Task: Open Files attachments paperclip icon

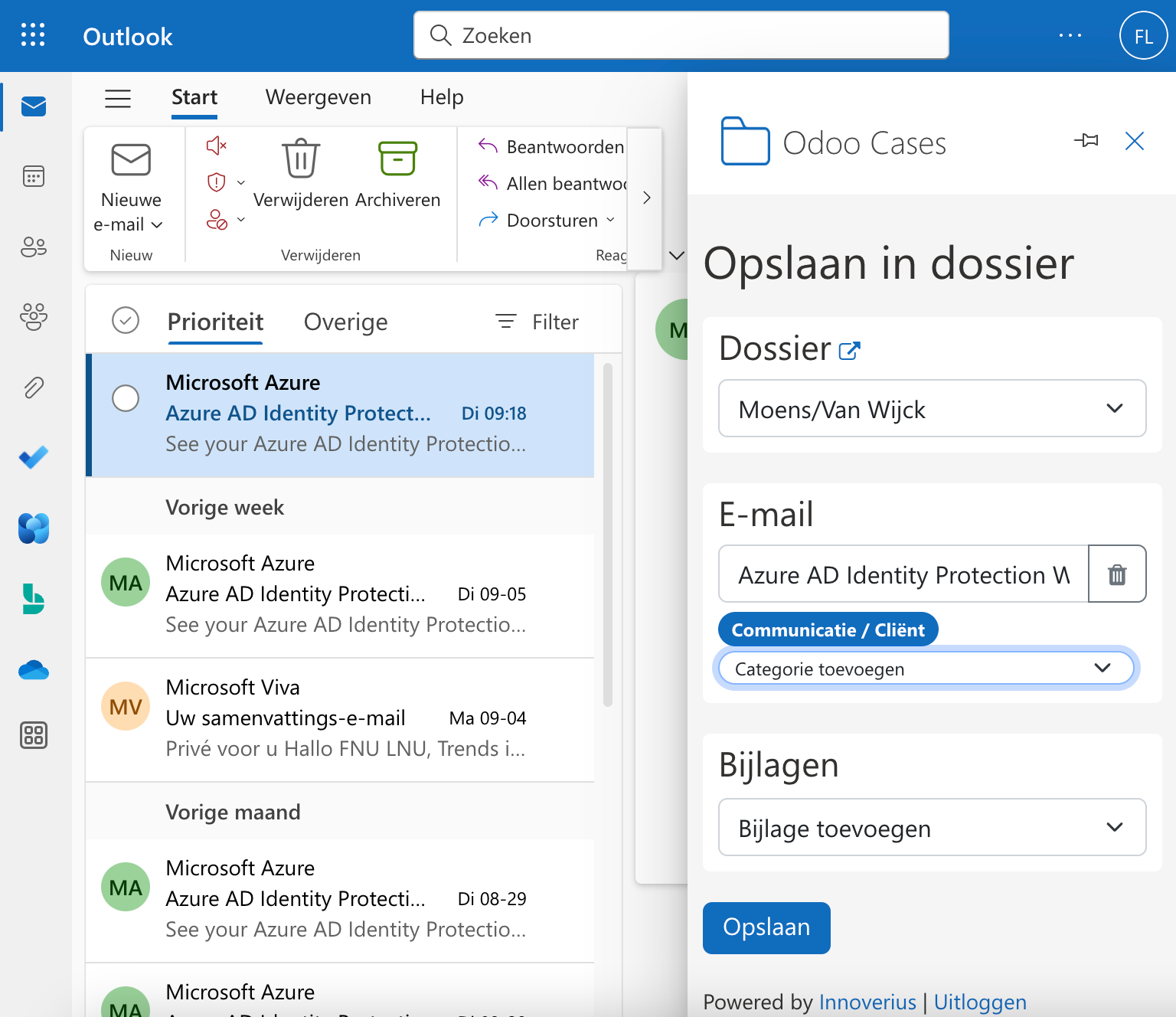Action: point(34,388)
